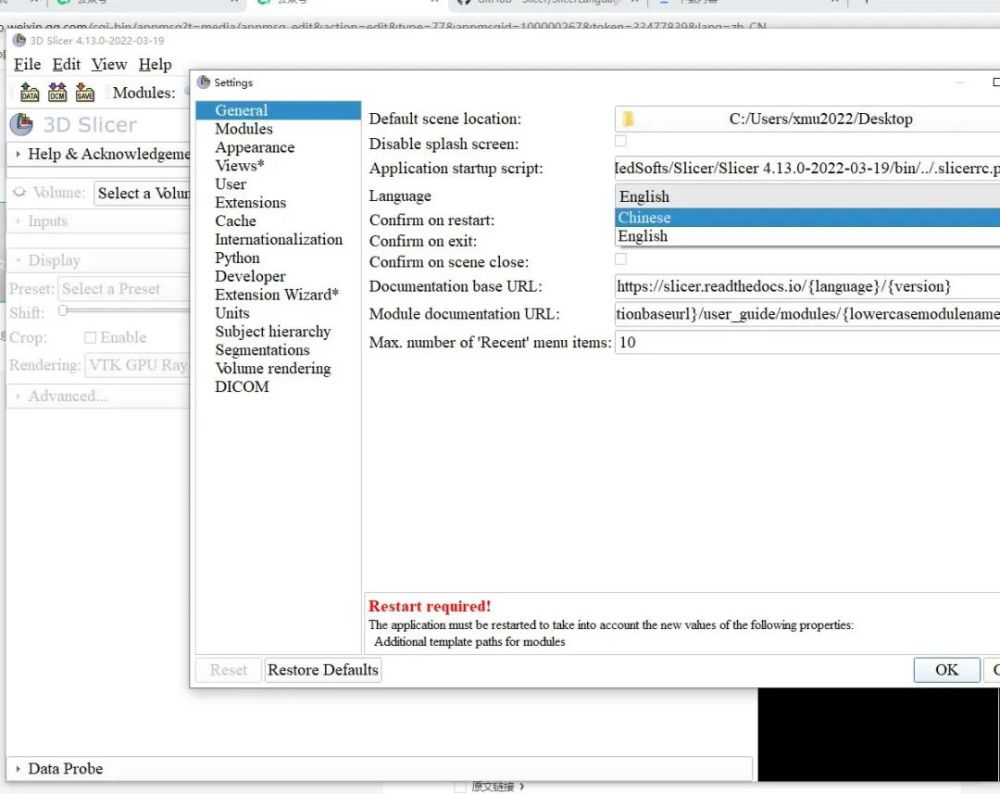This screenshot has height=794, width=1000.
Task: Click the Volume node icon beside Volume label
Action: tap(20, 192)
